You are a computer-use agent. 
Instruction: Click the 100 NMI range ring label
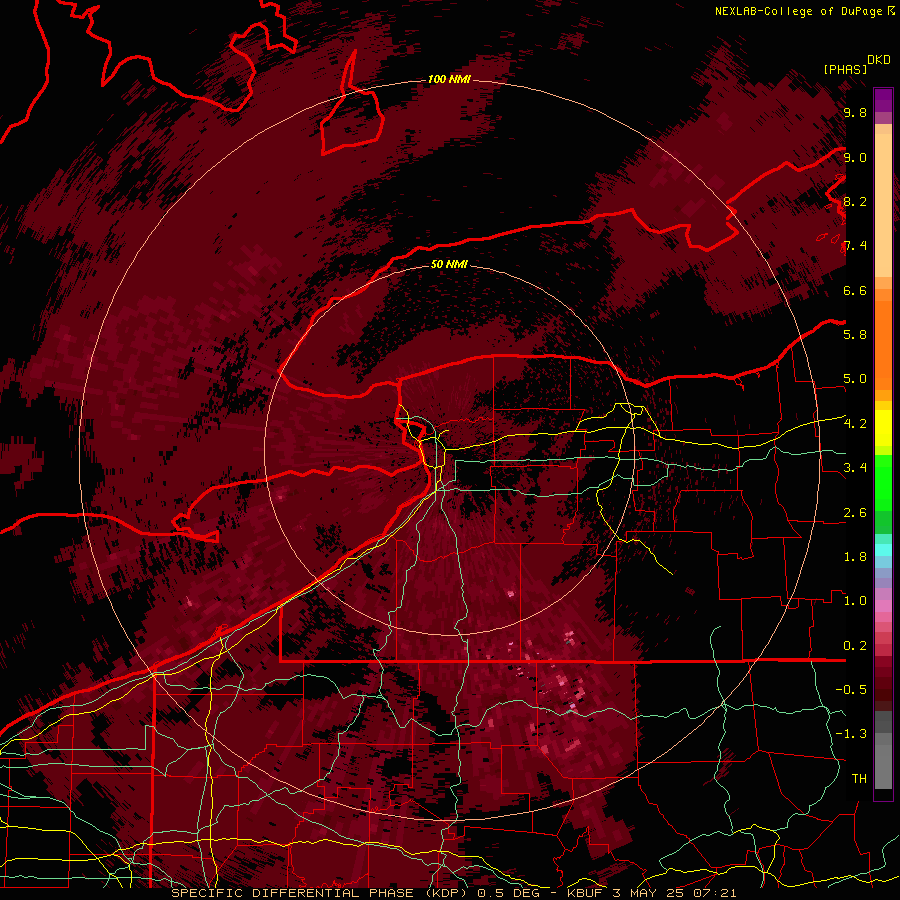tap(449, 79)
